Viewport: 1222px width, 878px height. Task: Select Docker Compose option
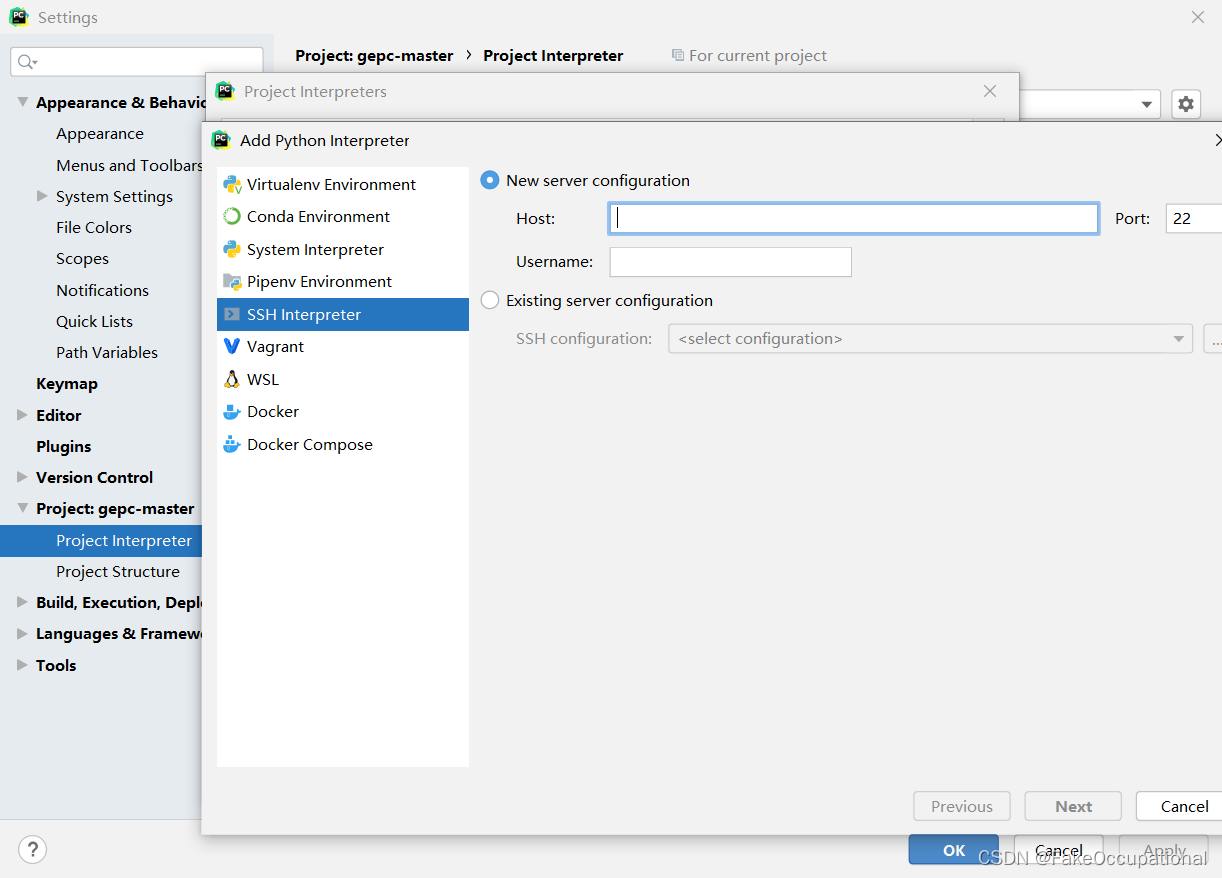click(x=342, y=444)
